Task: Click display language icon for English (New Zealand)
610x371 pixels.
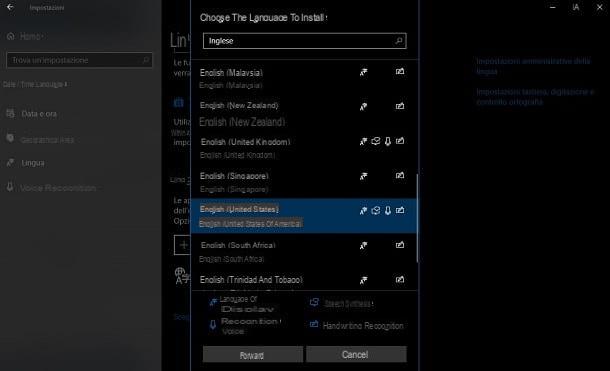Action: [x=363, y=107]
